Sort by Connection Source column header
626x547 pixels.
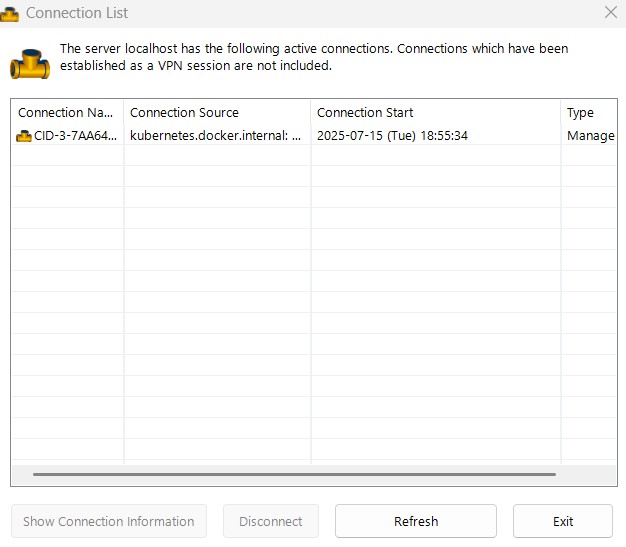tap(217, 113)
